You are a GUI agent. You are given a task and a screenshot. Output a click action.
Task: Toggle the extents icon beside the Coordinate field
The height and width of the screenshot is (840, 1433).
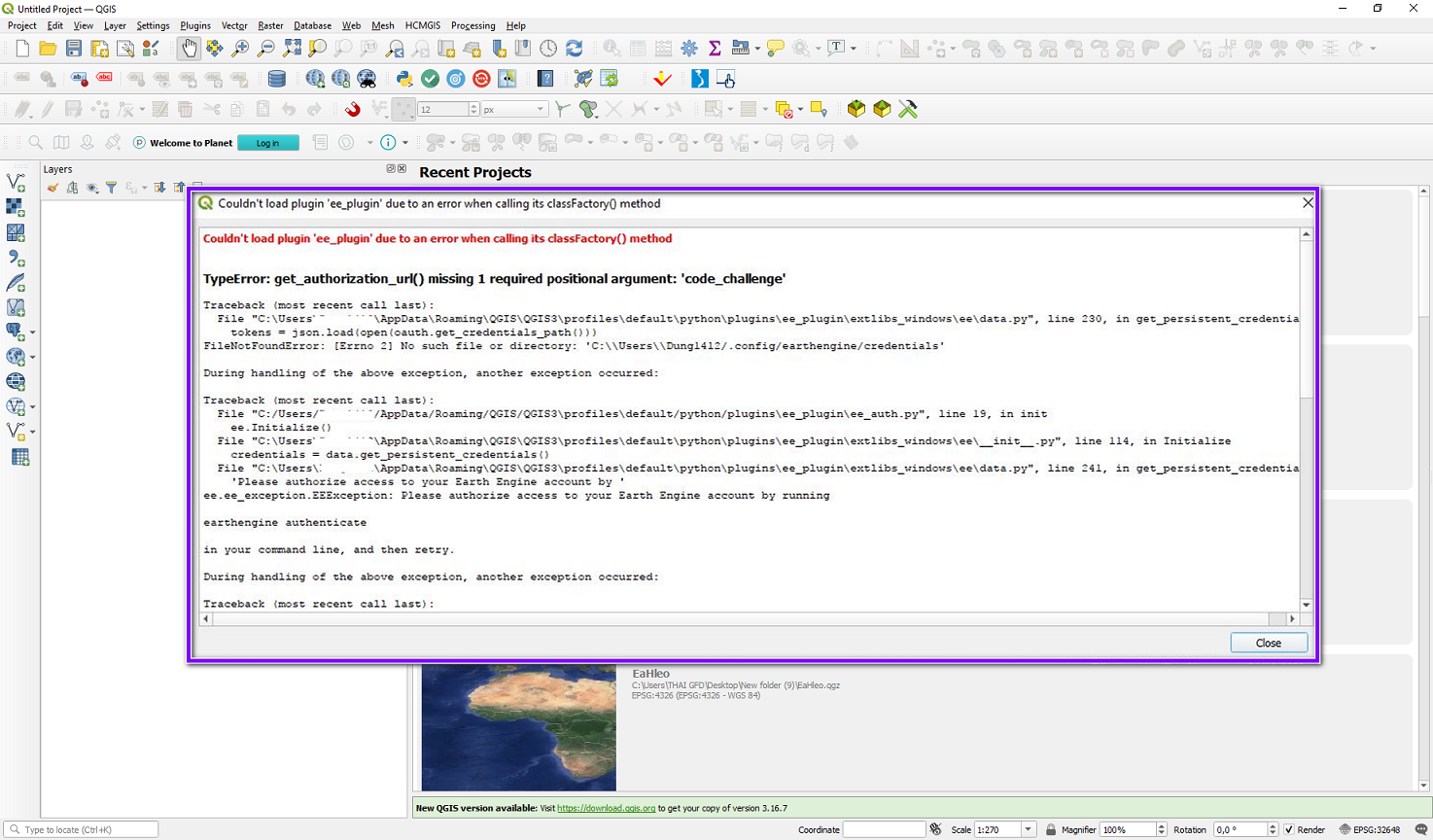(935, 829)
